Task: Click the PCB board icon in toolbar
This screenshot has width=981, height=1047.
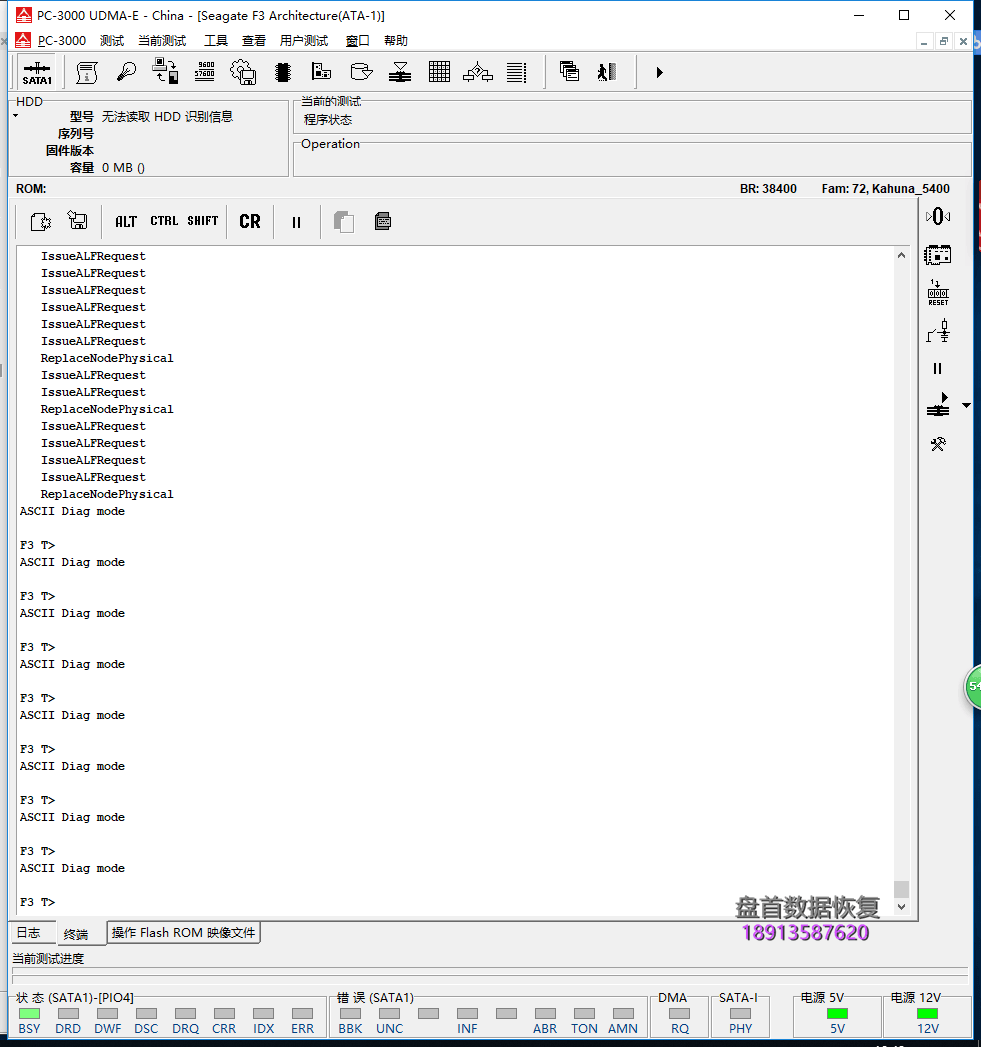Action: [321, 71]
